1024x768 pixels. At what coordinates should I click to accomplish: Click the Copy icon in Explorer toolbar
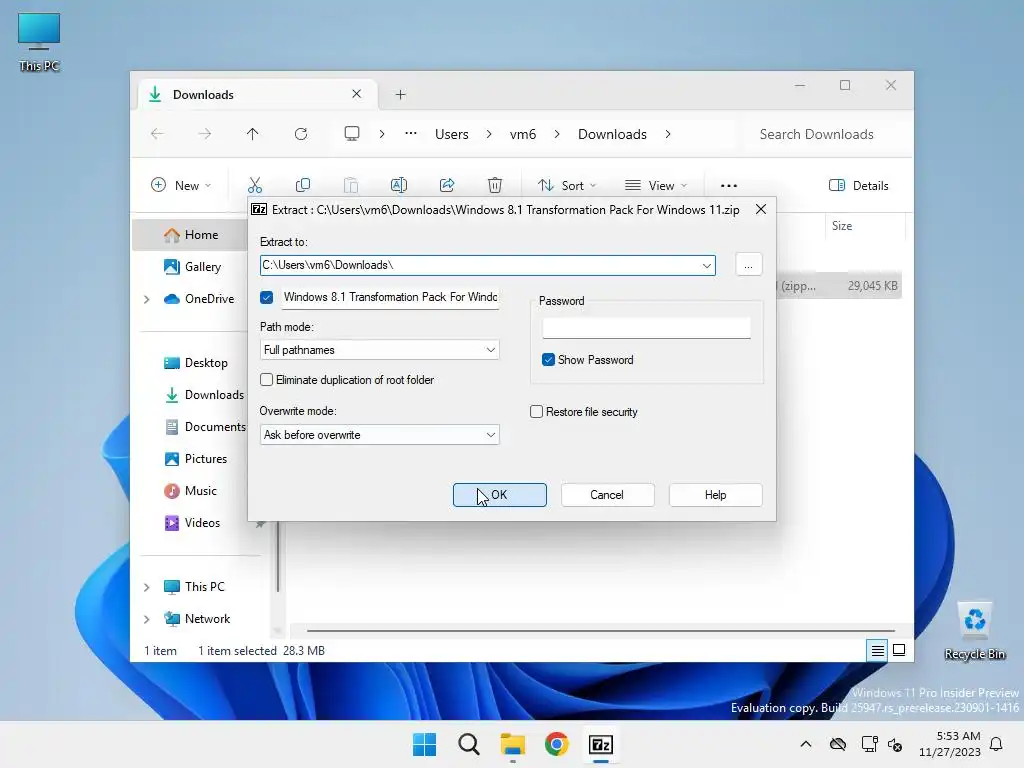tap(302, 185)
